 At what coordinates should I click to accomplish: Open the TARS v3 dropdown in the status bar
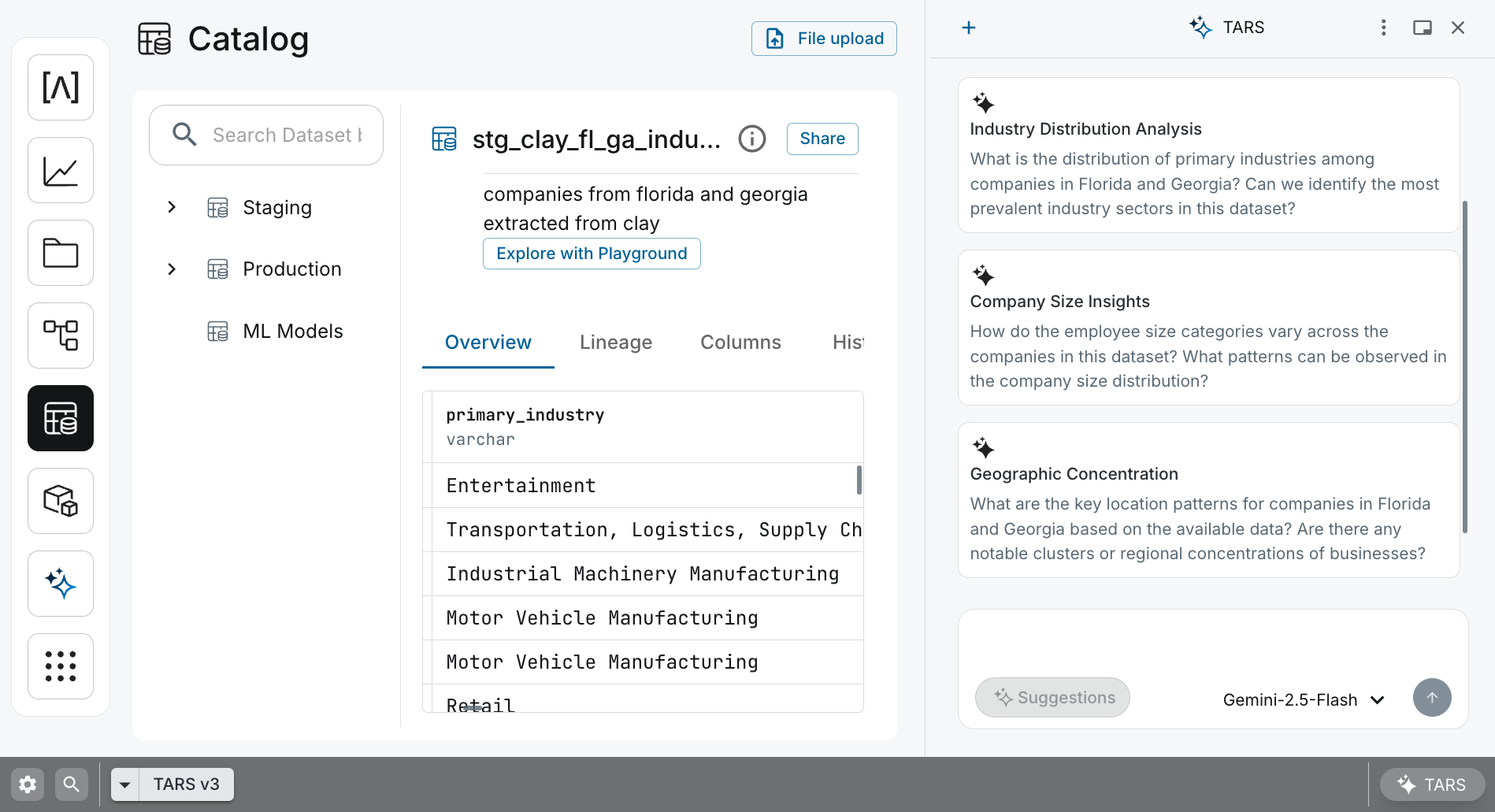124,784
